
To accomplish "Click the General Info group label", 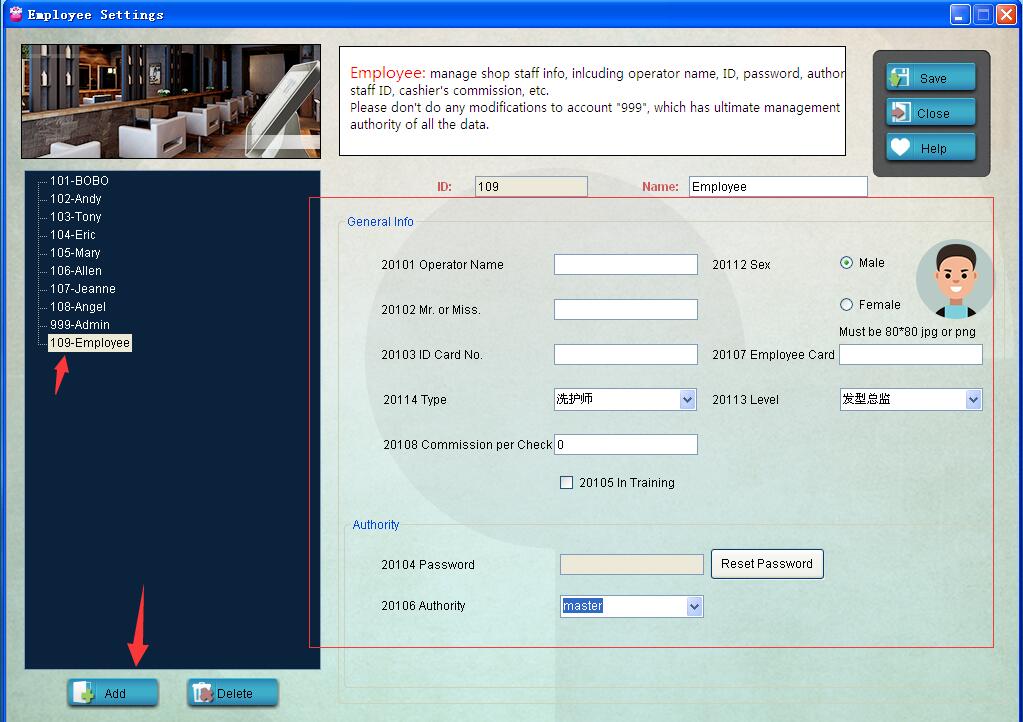I will (380, 222).
